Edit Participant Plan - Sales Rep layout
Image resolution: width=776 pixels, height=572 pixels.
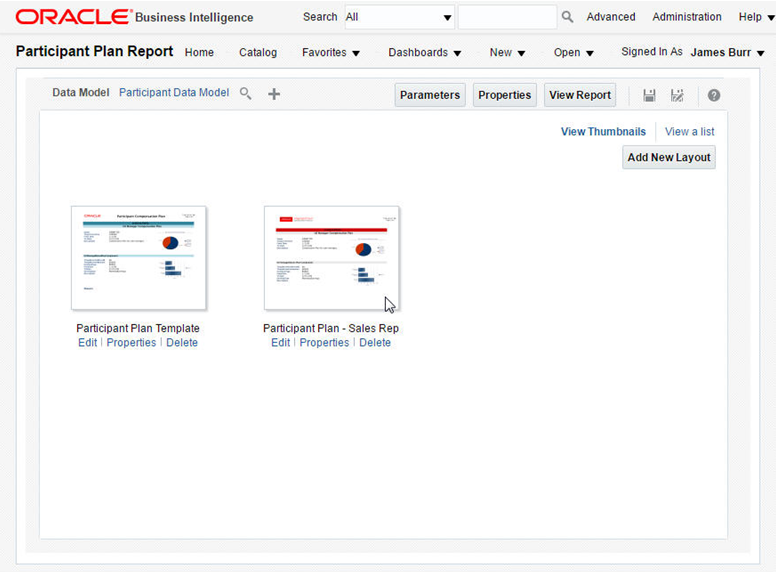(x=281, y=342)
